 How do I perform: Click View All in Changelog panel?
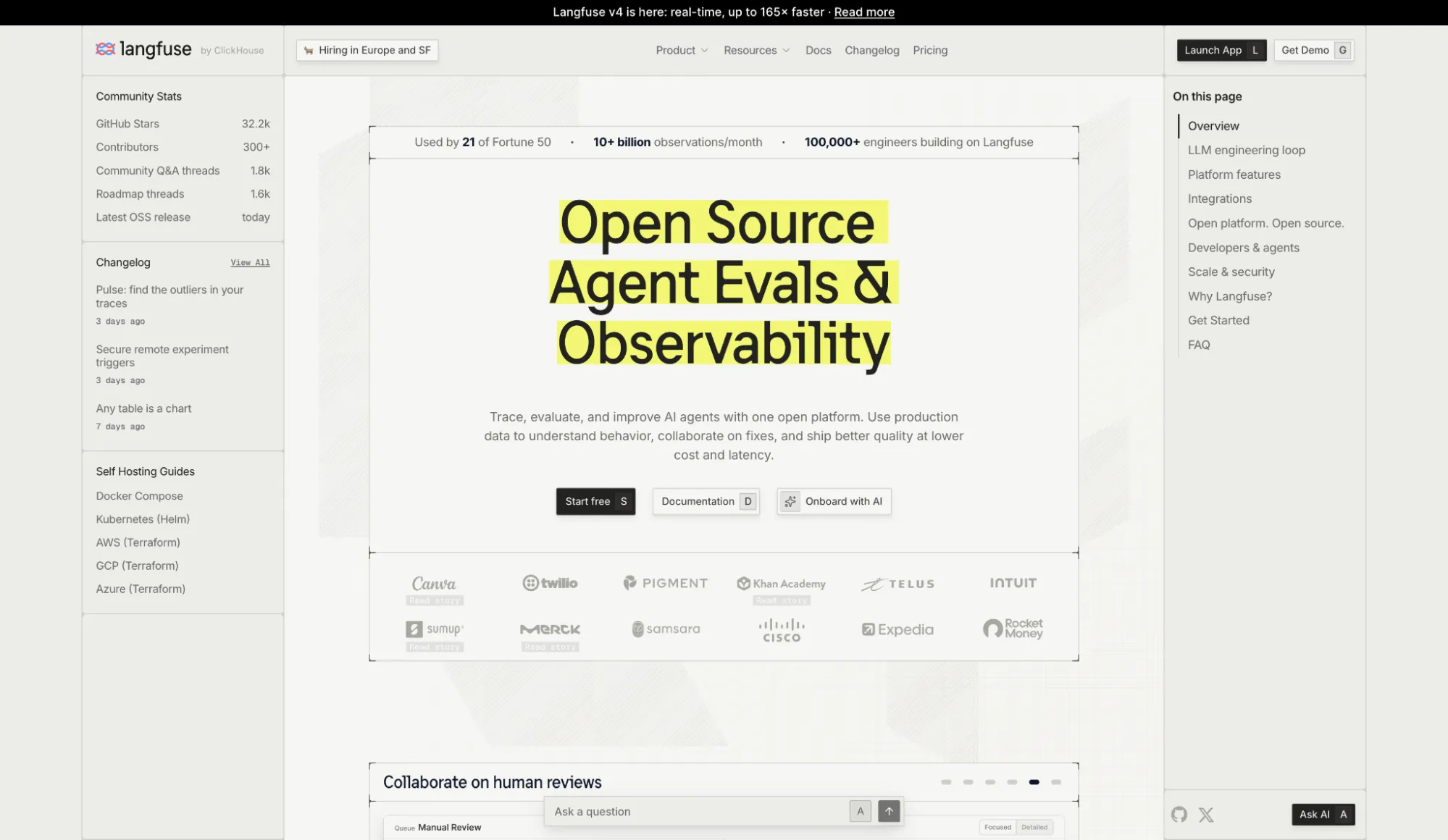(x=250, y=263)
